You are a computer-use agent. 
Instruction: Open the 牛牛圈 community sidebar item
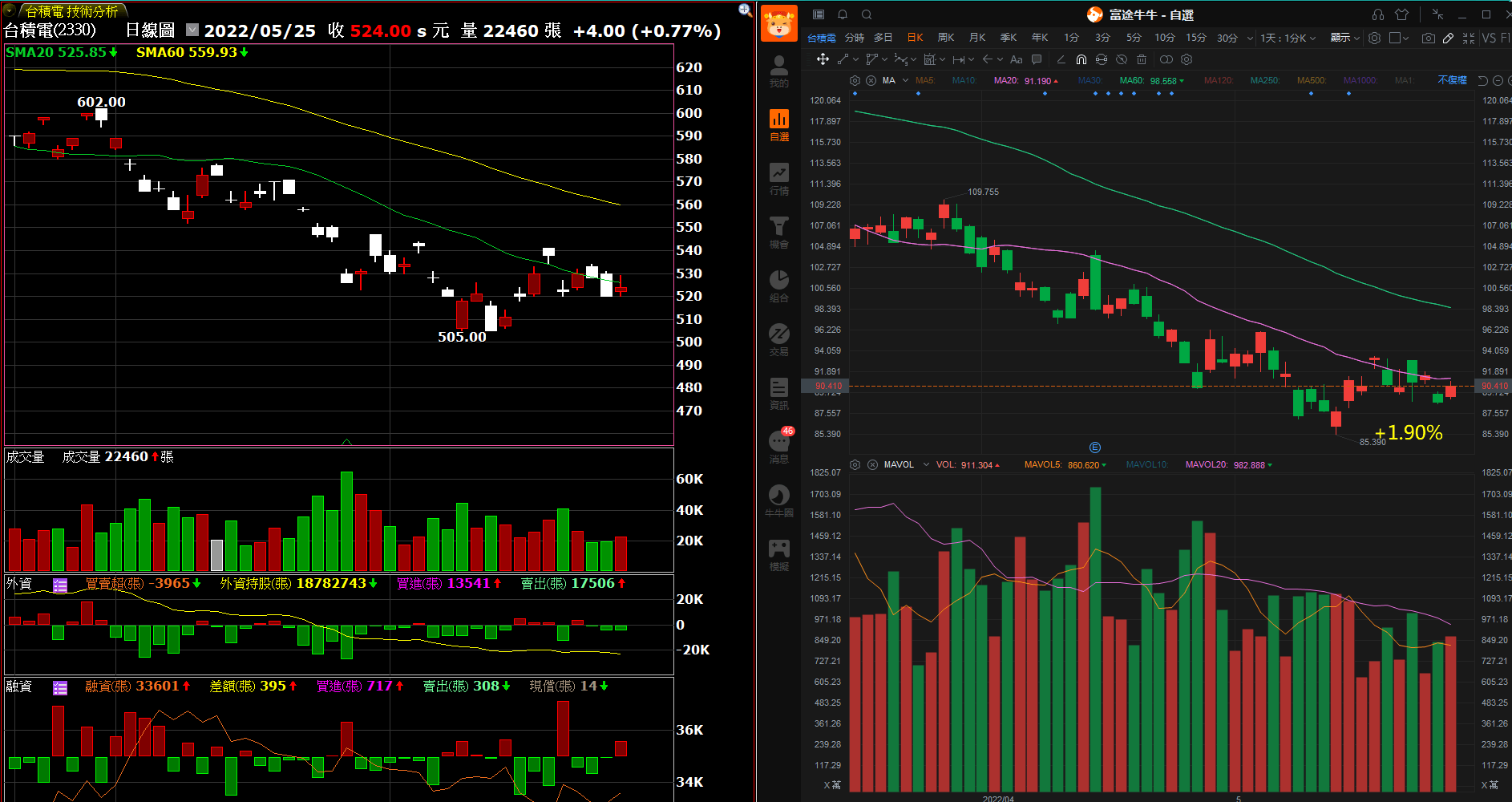778,501
